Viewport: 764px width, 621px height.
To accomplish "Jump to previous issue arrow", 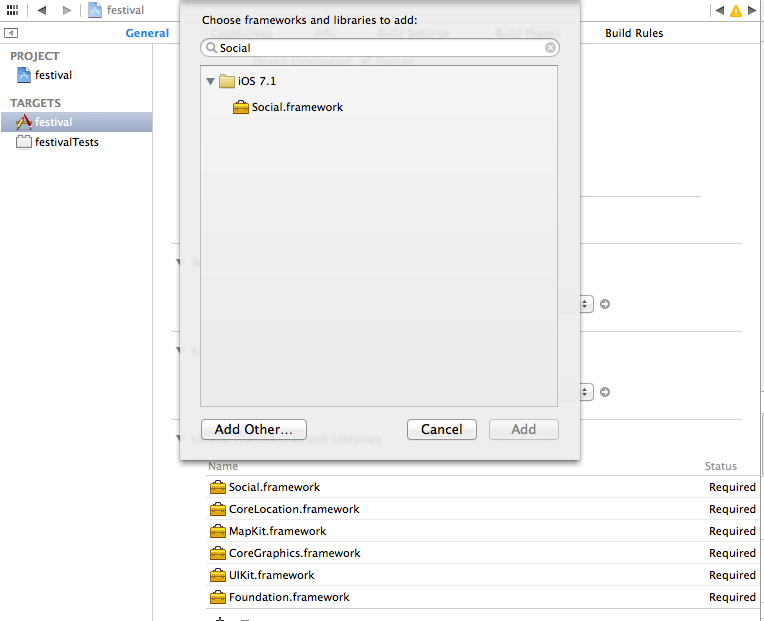I will pyautogui.click(x=720, y=10).
